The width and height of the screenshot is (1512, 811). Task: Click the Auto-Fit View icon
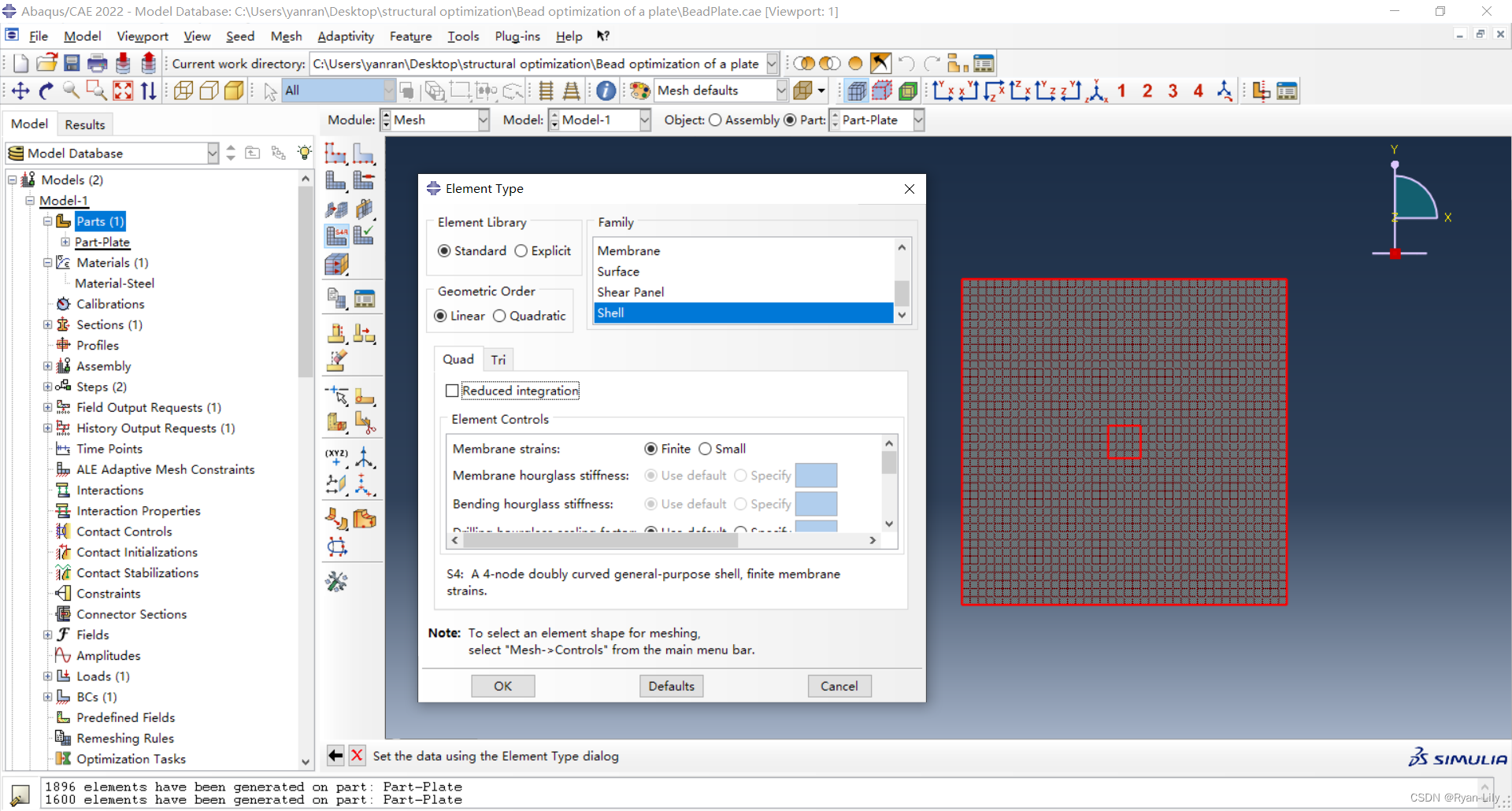click(123, 91)
